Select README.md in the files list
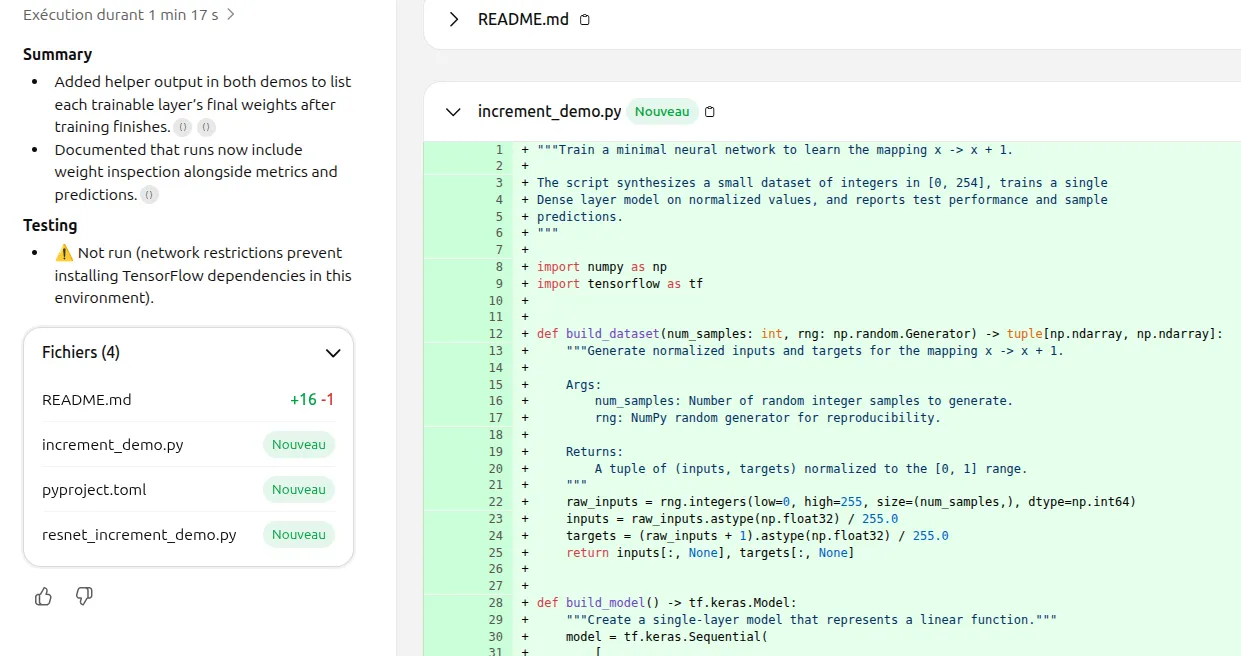Viewport: 1241px width, 656px height. point(87,400)
